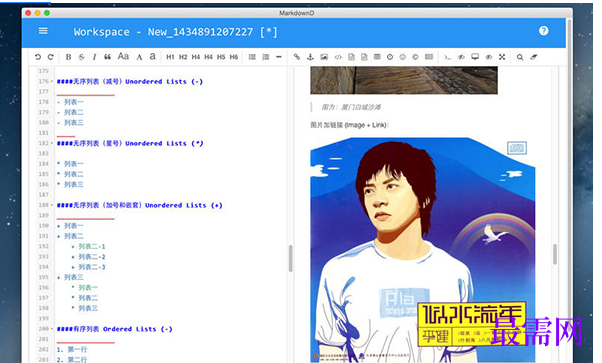Open the emoji picker
This screenshot has width=602, height=363.
point(402,57)
